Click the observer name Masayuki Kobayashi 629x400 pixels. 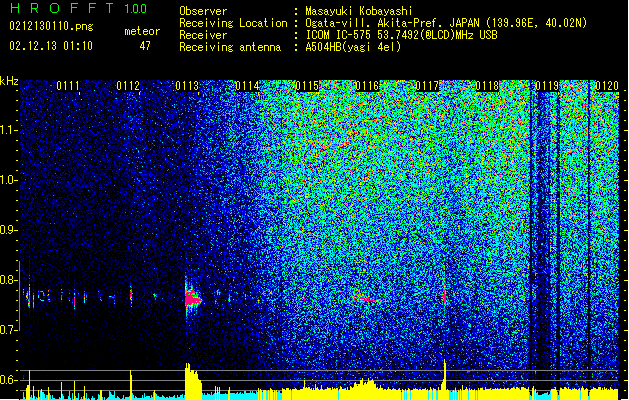tap(359, 11)
